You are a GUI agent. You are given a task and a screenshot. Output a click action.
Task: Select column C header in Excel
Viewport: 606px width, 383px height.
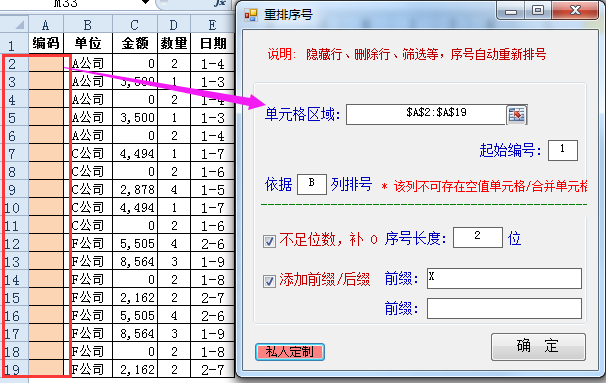tap(135, 25)
